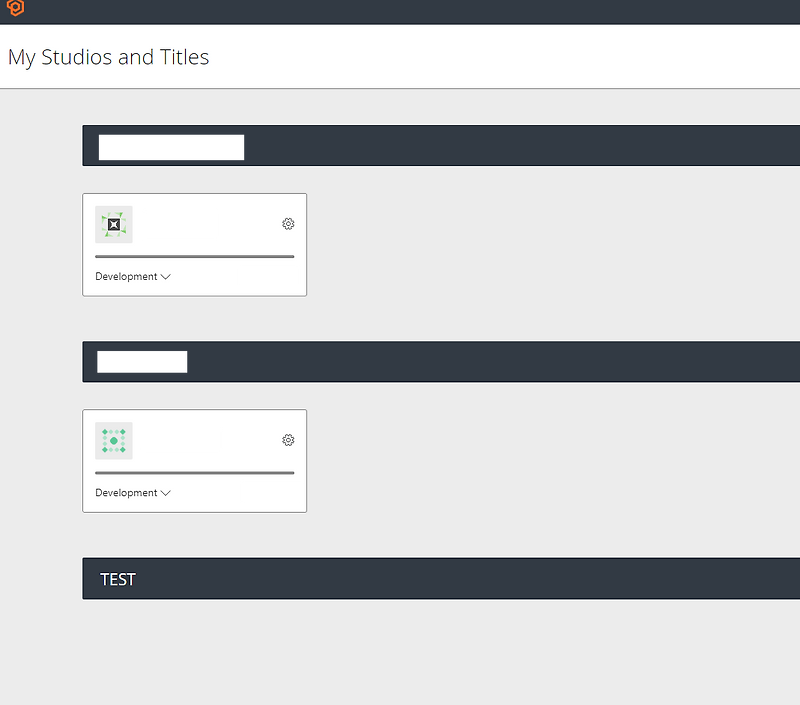Open the chevron next to Development in top card
Image resolution: width=800 pixels, height=705 pixels.
tap(164, 276)
